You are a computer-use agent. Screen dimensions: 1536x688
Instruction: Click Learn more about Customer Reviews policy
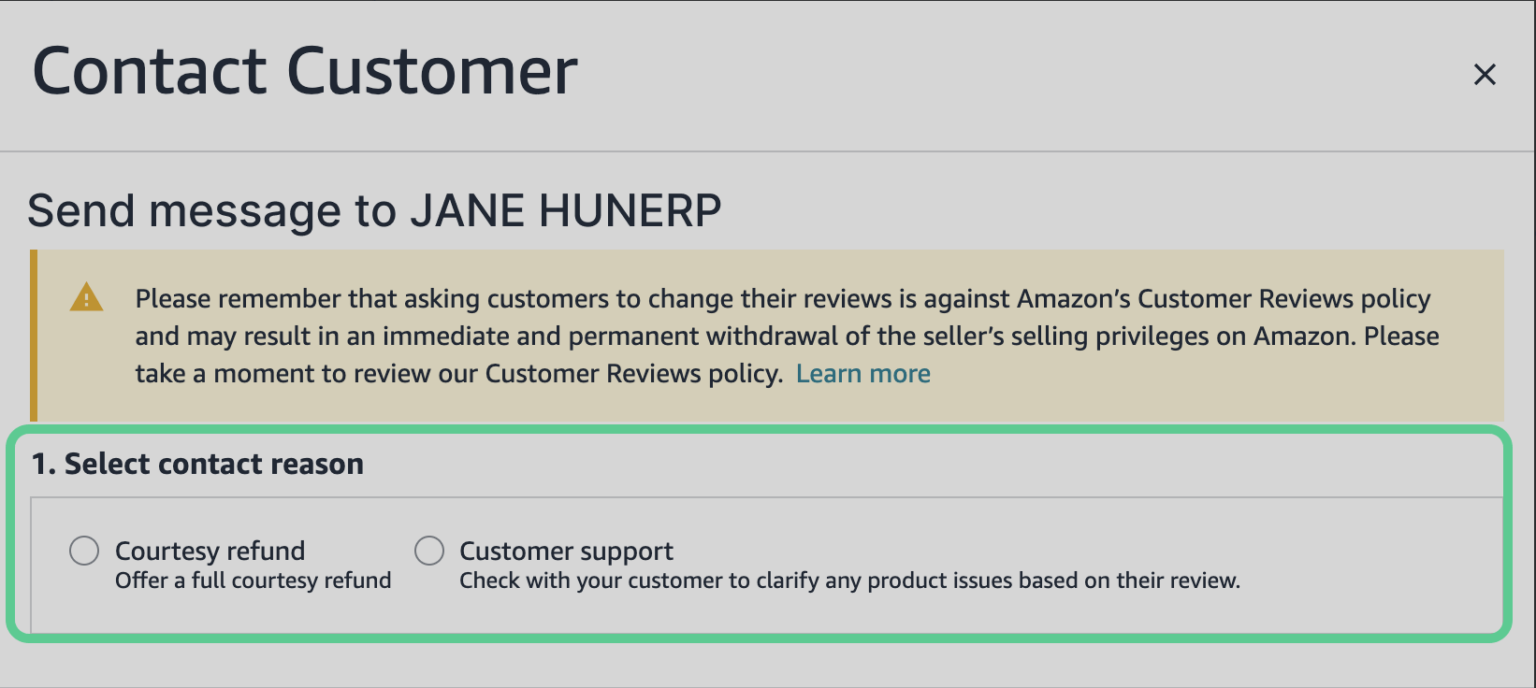pyautogui.click(x=863, y=373)
